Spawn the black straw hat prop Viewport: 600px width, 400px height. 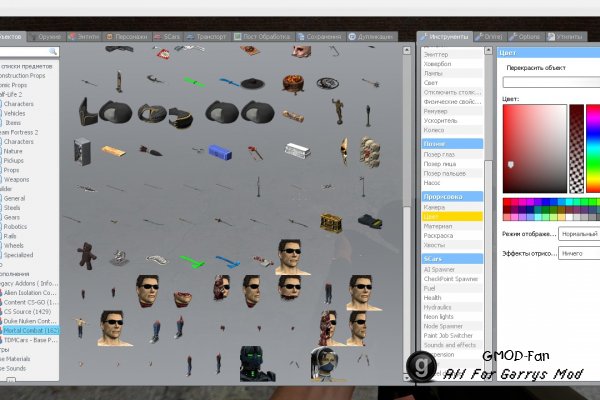(x=253, y=83)
